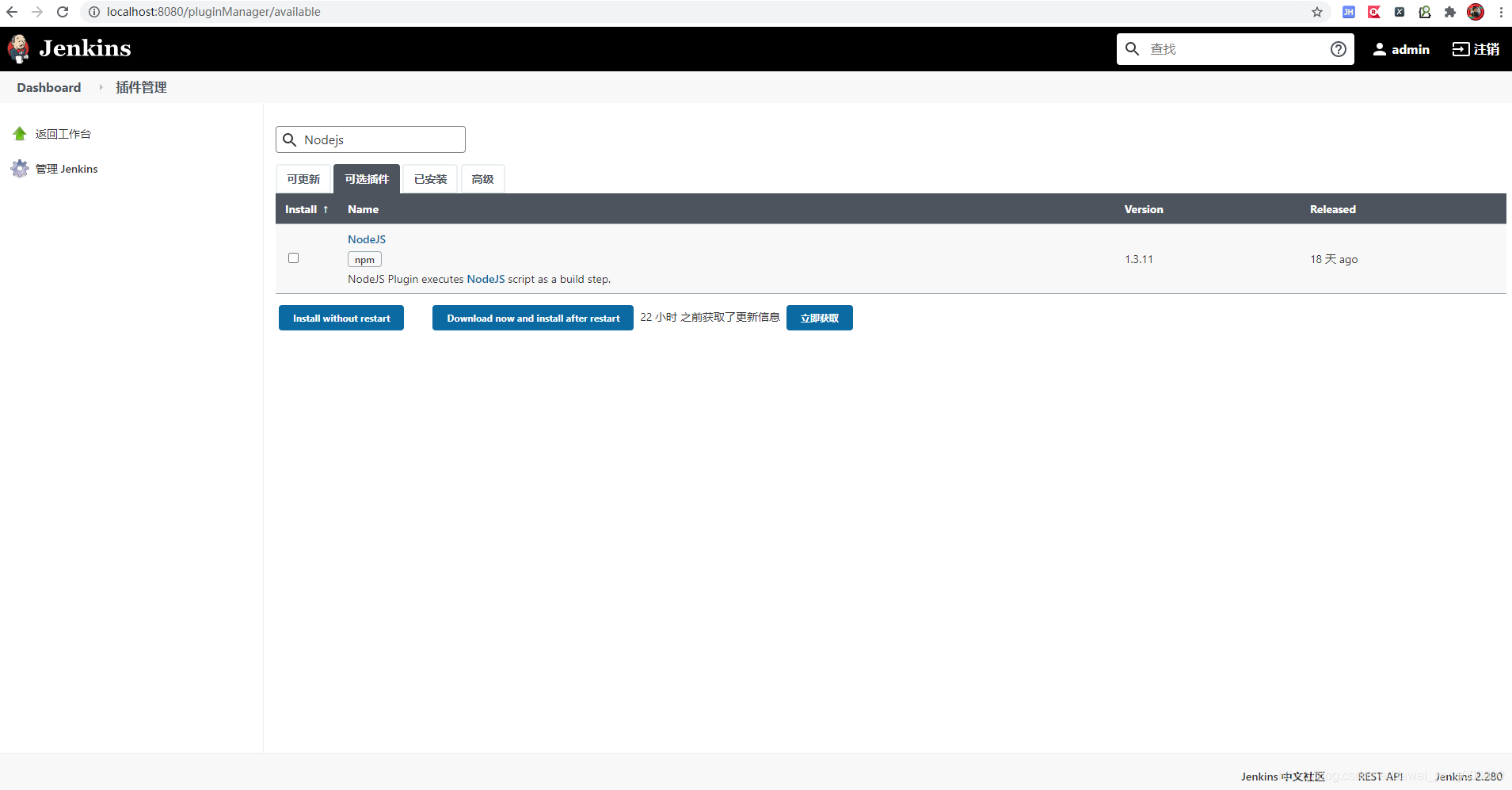Open Jenkins 中文社区 footer link

pyautogui.click(x=1283, y=777)
